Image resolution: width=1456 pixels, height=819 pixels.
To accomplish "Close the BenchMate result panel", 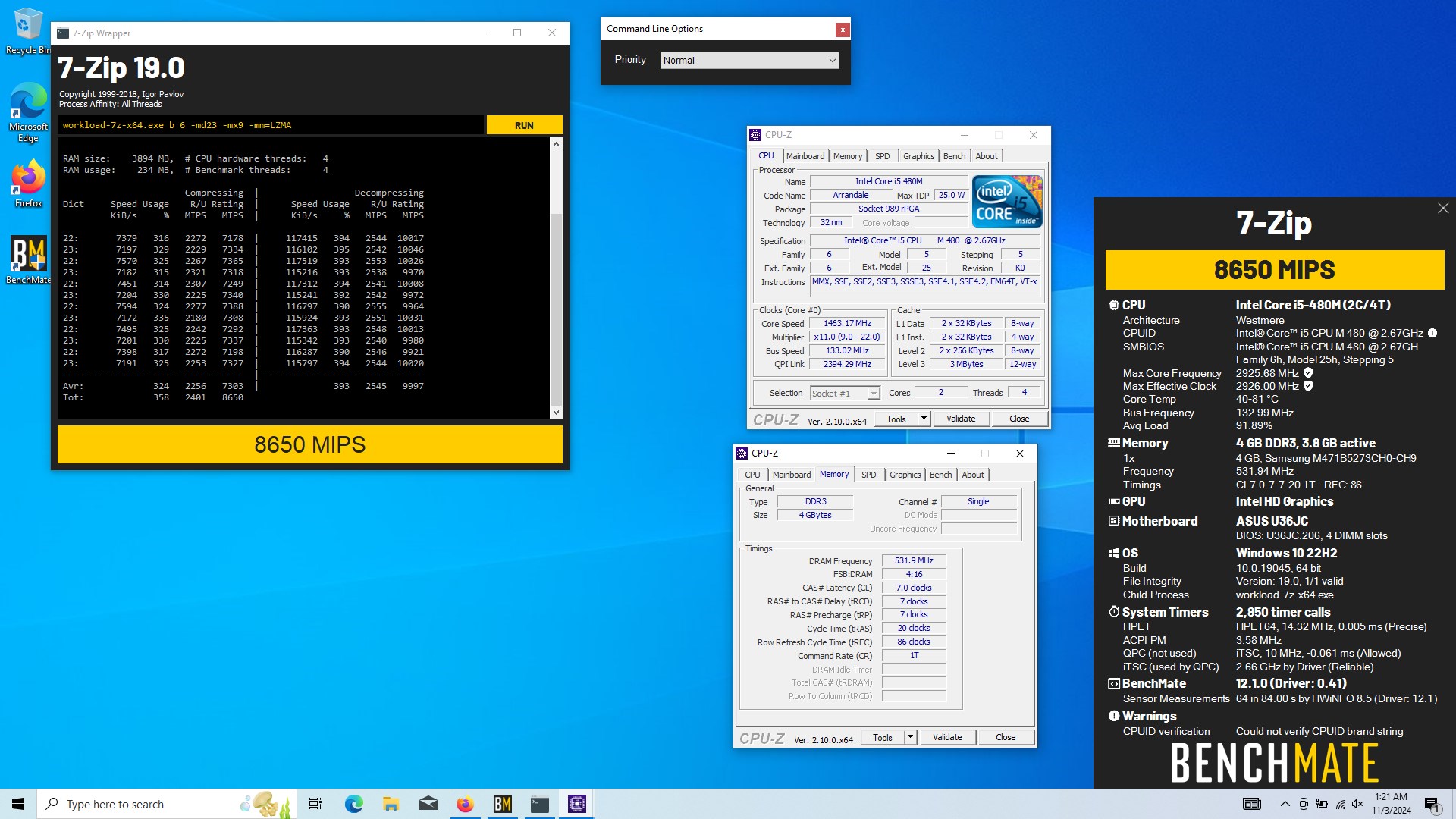I will (1443, 209).
